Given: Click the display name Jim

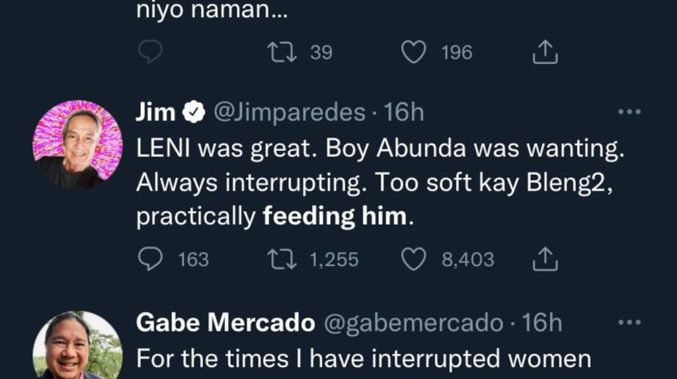Looking at the screenshot, I should (x=155, y=112).
